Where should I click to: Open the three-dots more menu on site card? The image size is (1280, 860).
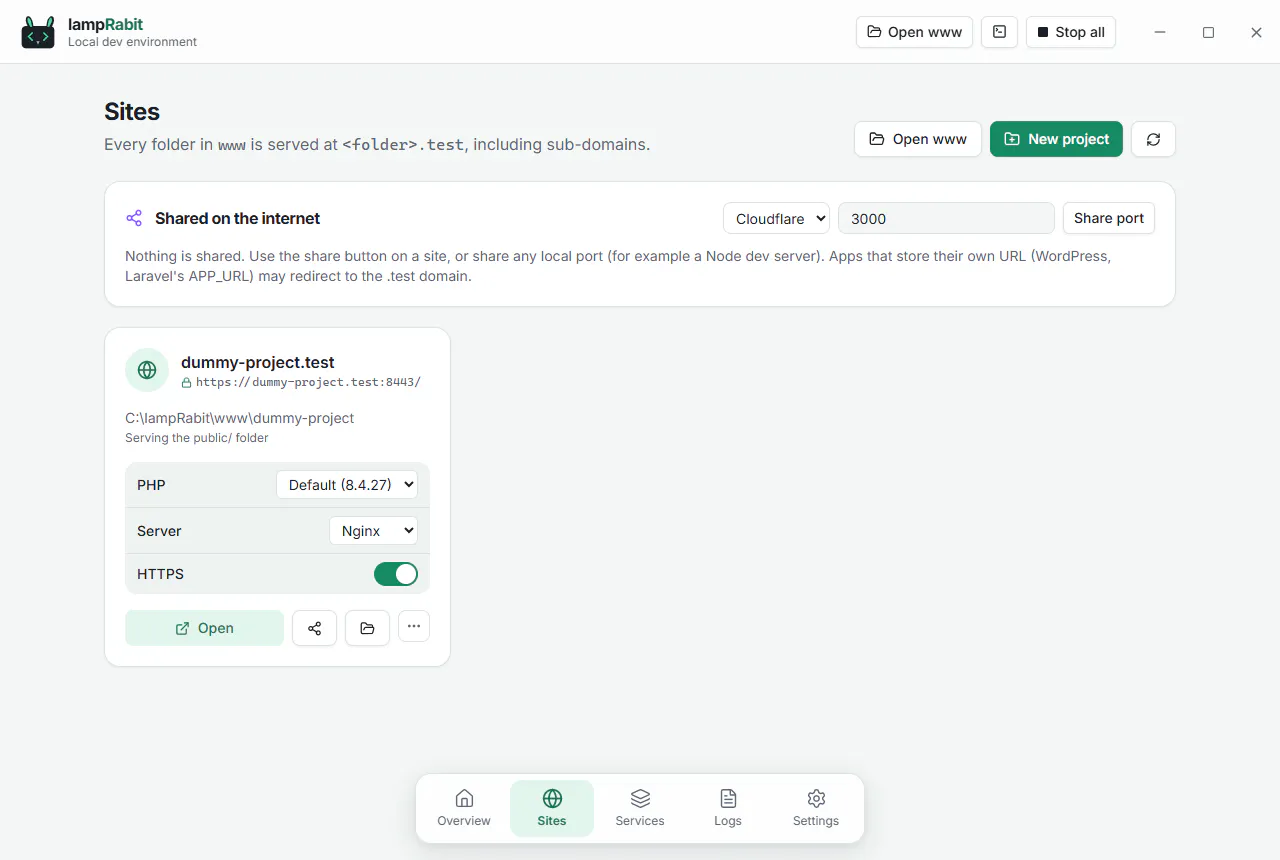point(414,626)
